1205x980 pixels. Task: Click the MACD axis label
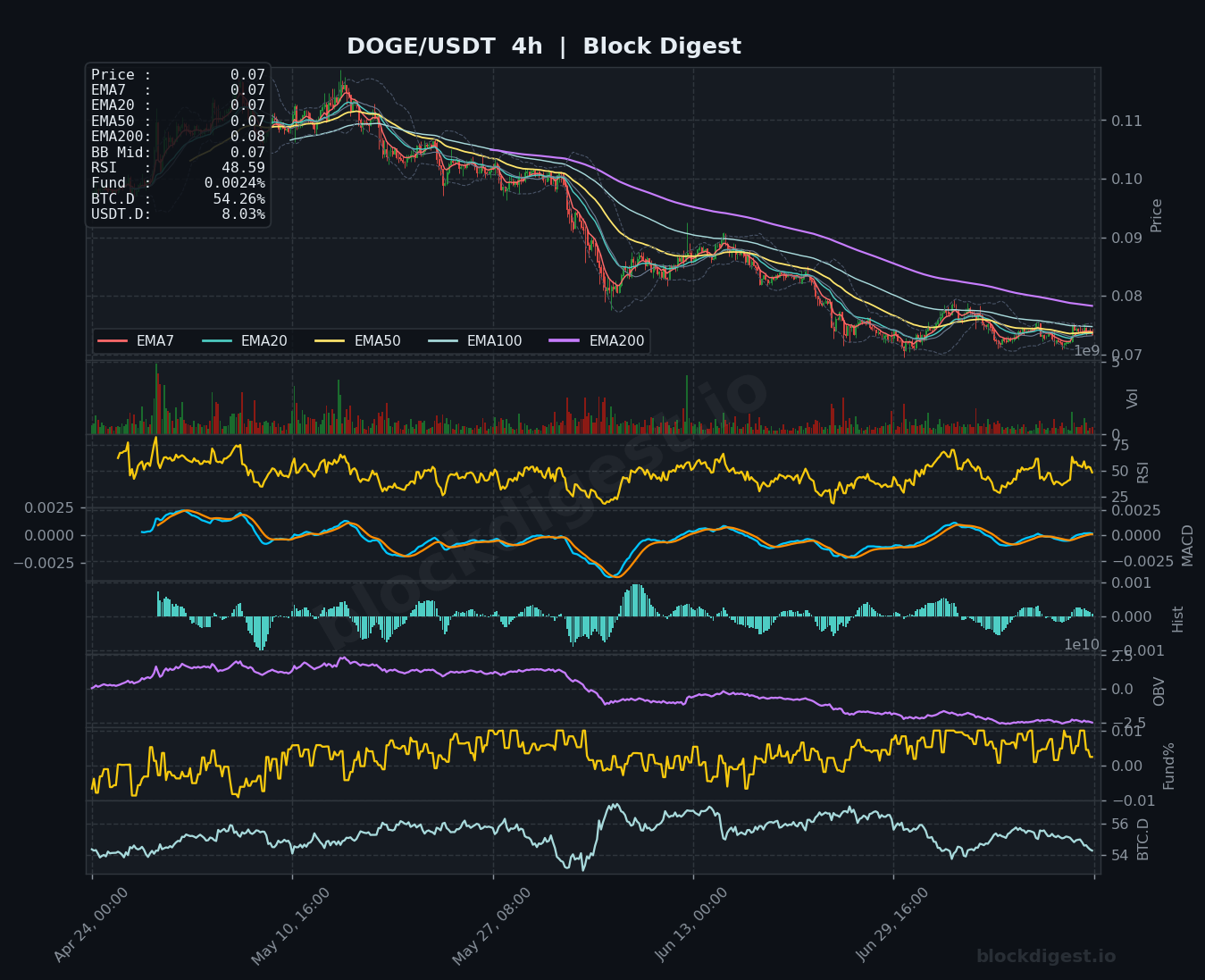pos(1187,545)
